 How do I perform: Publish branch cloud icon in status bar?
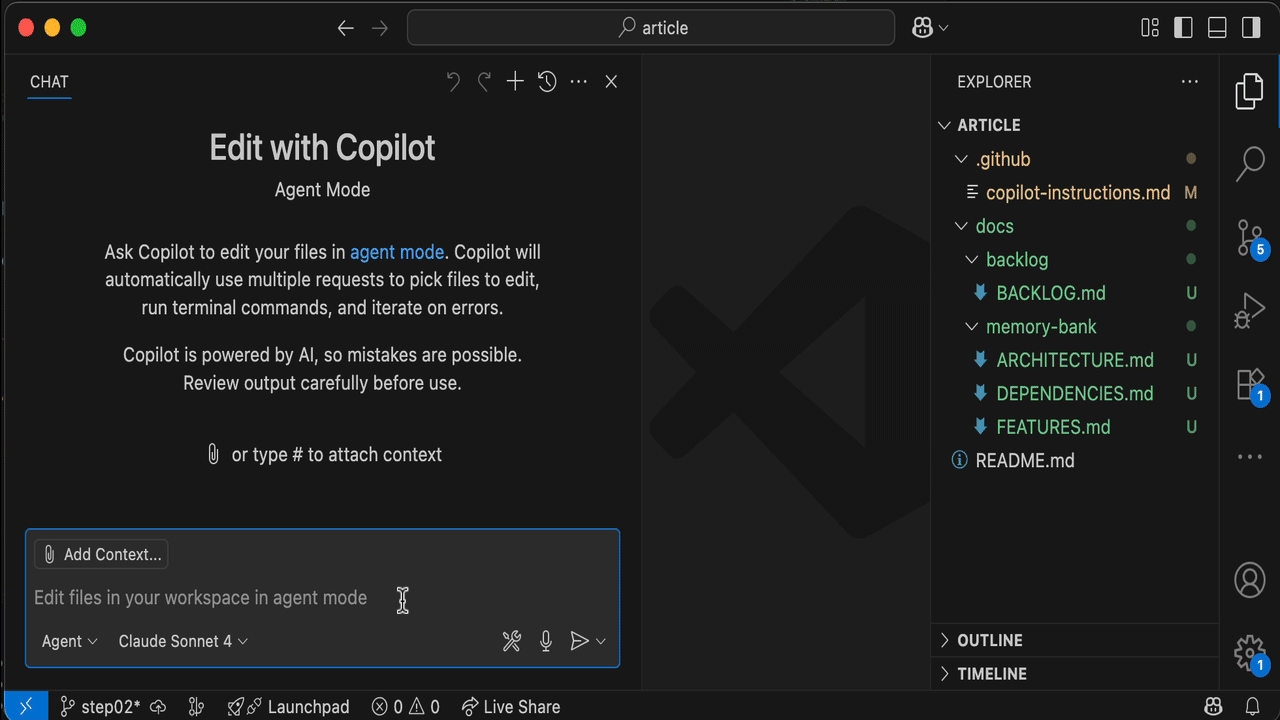(x=158, y=707)
